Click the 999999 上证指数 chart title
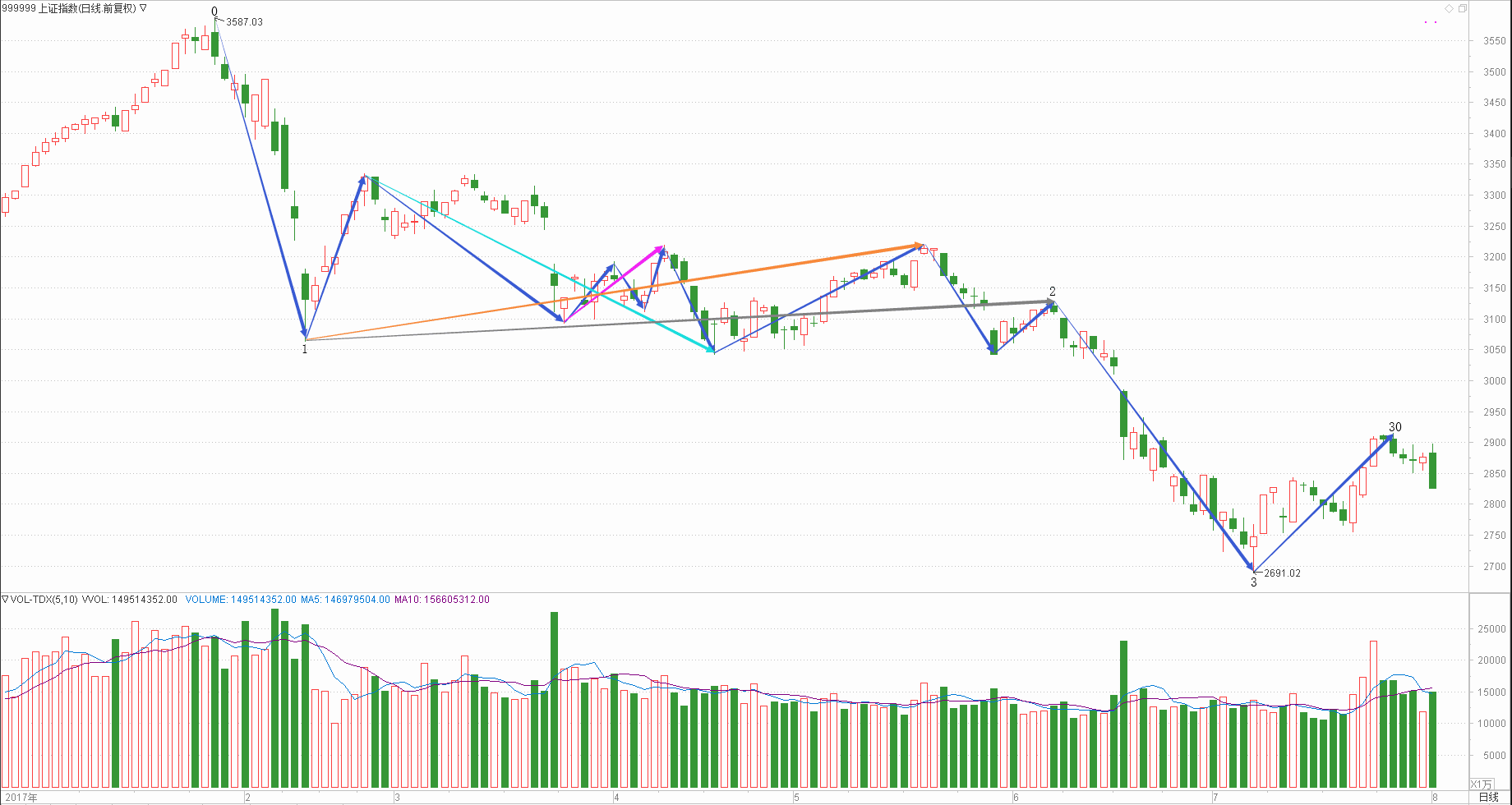Screen dimensions: 1512x805 pos(68,8)
